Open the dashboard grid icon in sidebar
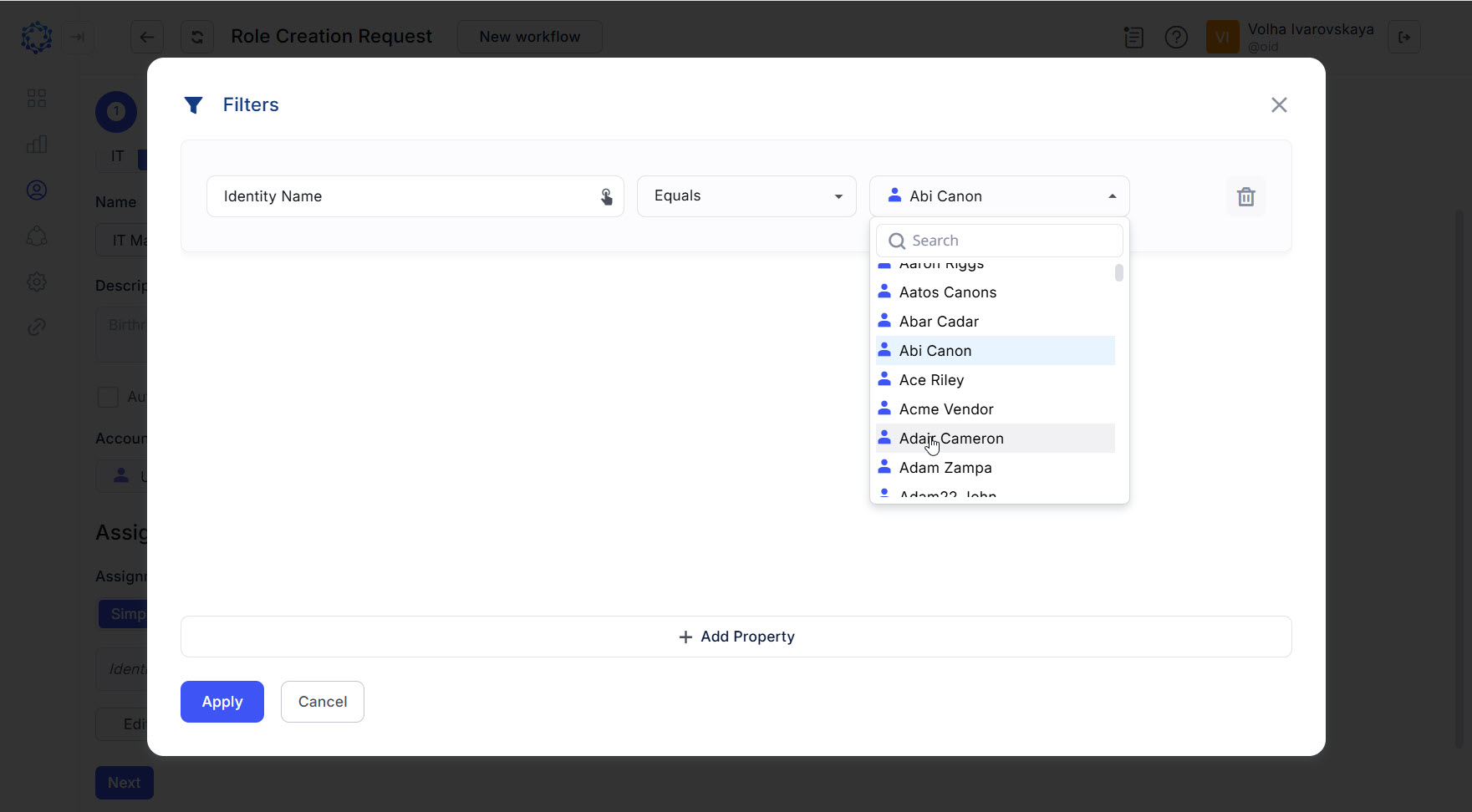Image resolution: width=1472 pixels, height=812 pixels. point(37,98)
